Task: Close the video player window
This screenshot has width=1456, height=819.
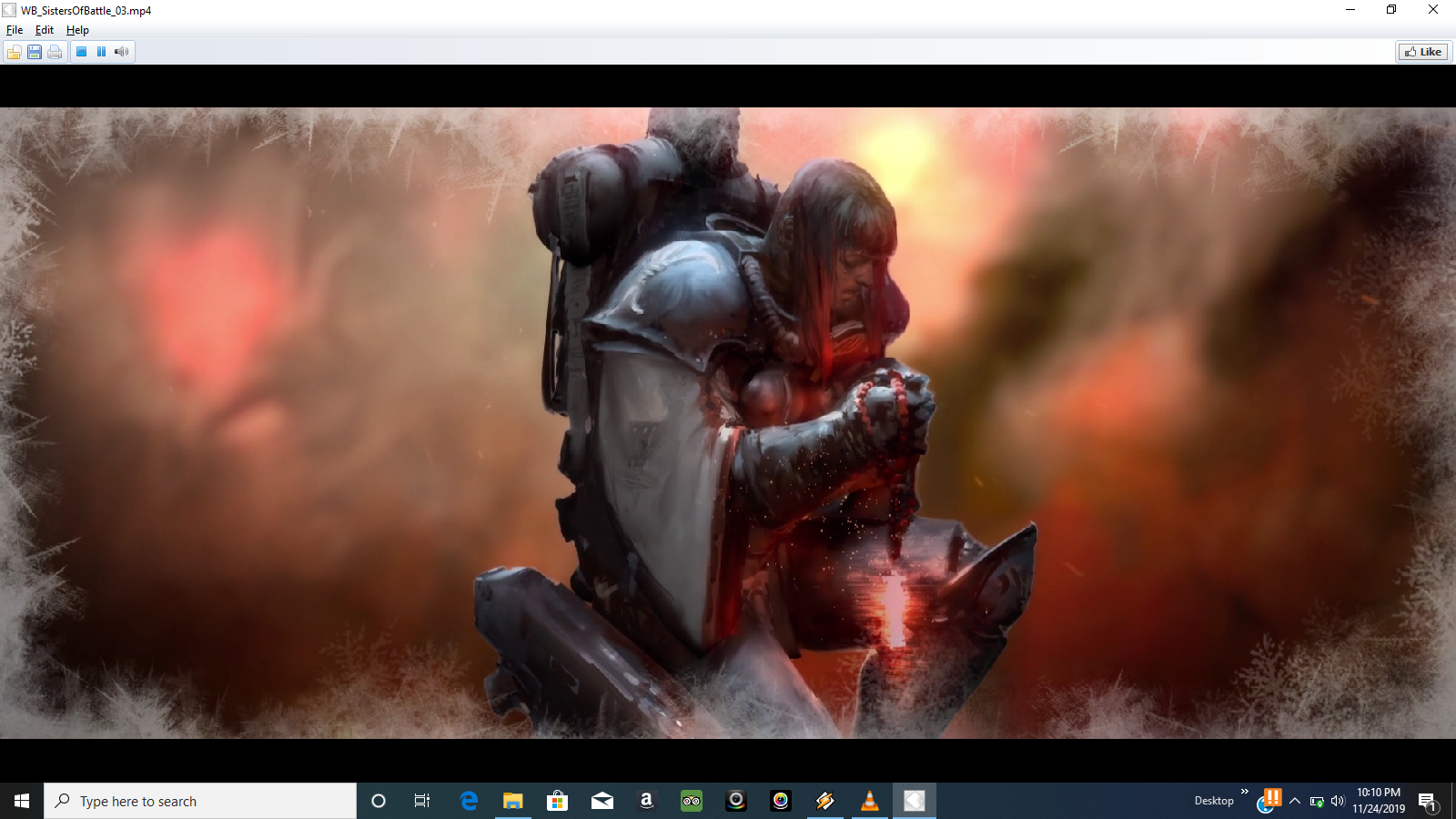Action: tap(1433, 10)
